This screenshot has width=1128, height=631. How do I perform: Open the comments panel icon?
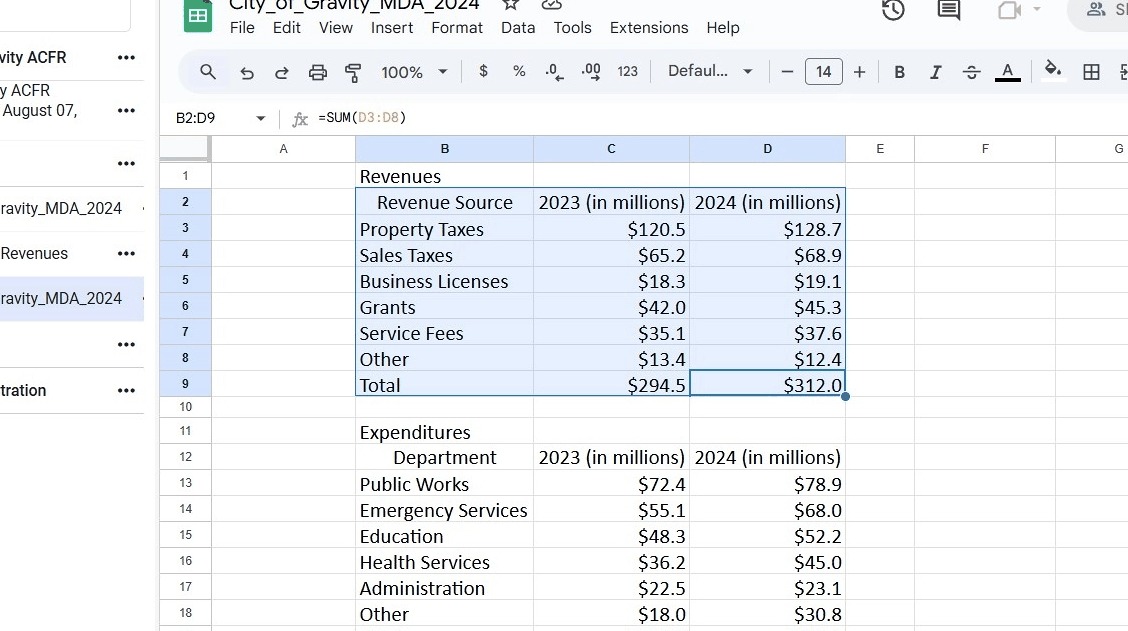pyautogui.click(x=949, y=10)
